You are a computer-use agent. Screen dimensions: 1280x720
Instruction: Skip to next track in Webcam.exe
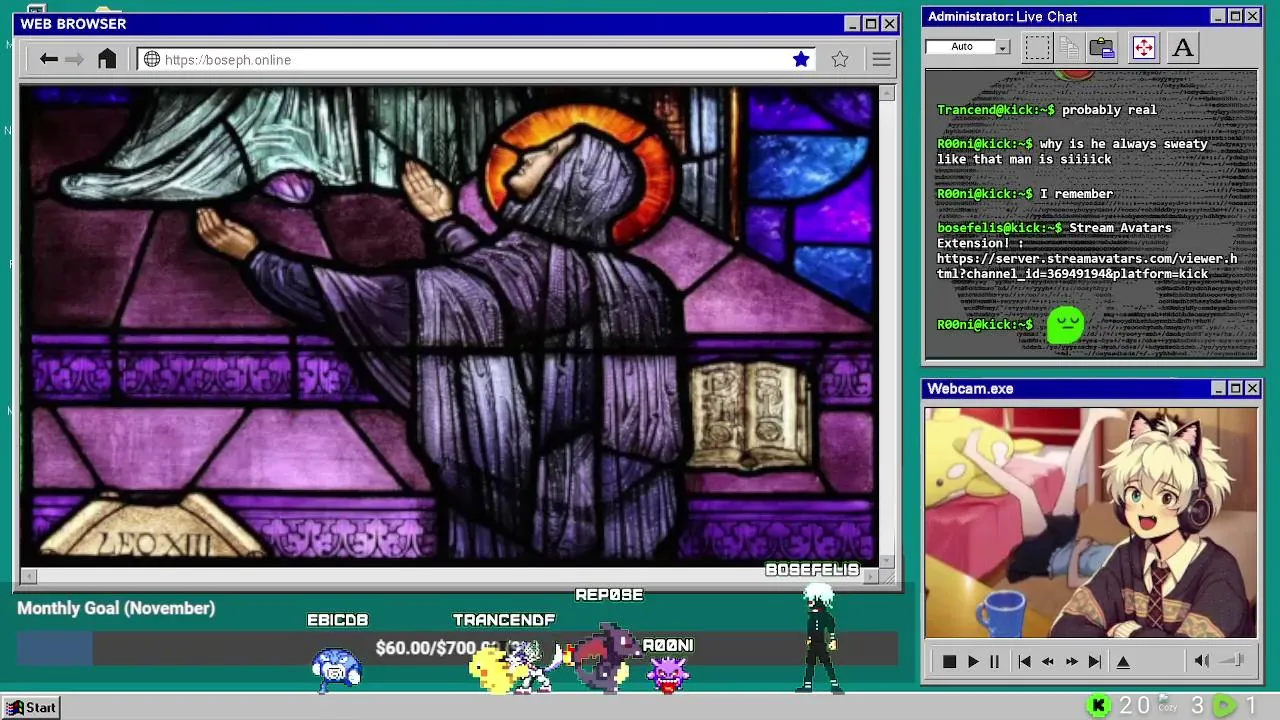point(1095,661)
